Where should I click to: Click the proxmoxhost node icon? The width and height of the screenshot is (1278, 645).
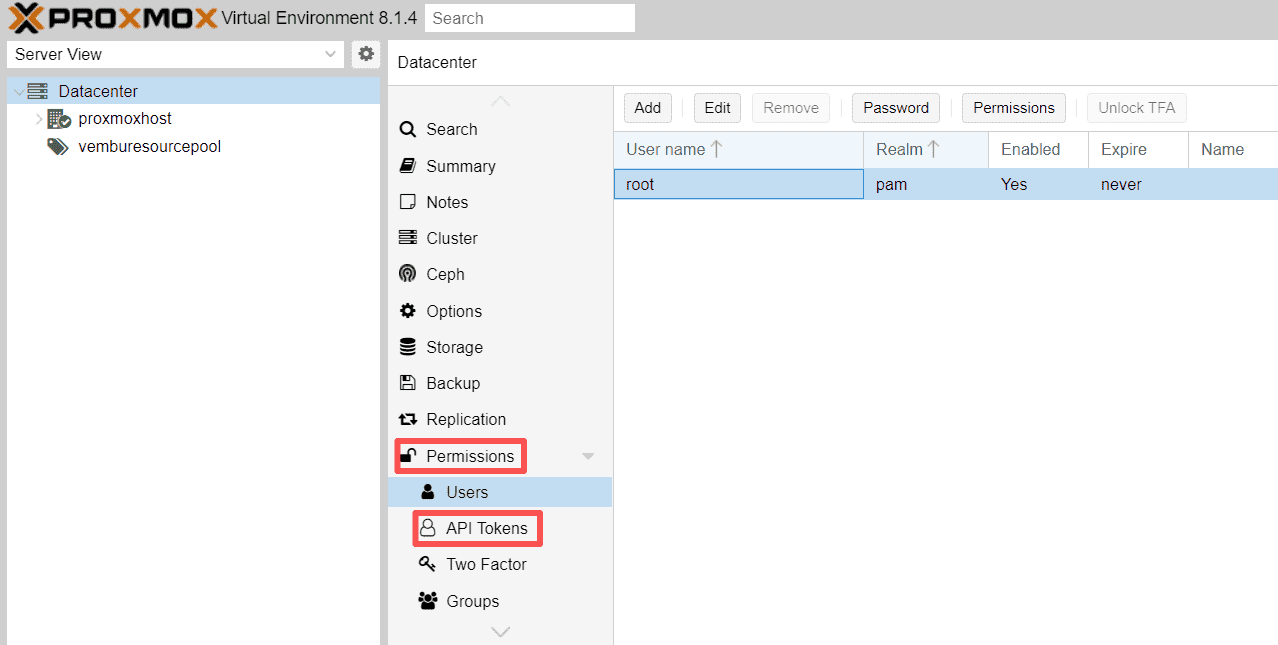pyautogui.click(x=59, y=119)
